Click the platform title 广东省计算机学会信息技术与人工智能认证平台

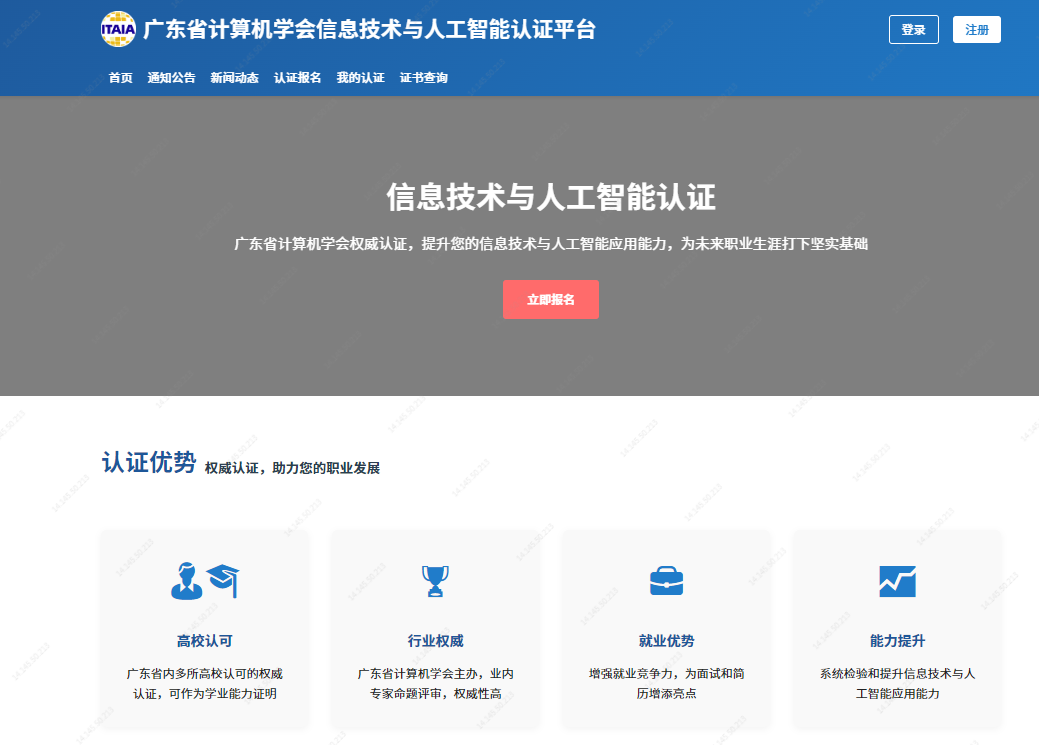click(370, 29)
